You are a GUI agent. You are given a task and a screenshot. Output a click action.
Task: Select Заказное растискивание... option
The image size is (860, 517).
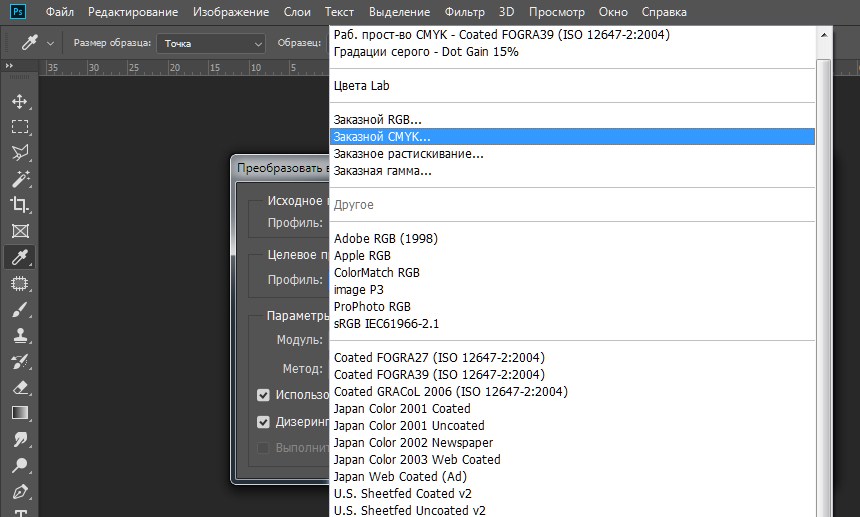572,154
